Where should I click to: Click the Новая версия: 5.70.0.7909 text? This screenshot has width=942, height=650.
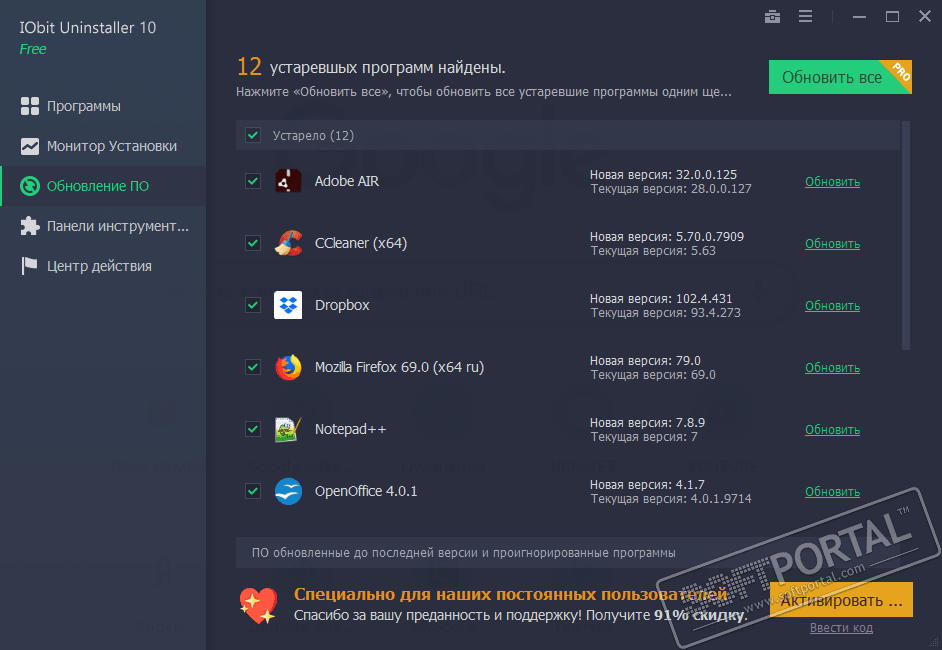tap(667, 237)
